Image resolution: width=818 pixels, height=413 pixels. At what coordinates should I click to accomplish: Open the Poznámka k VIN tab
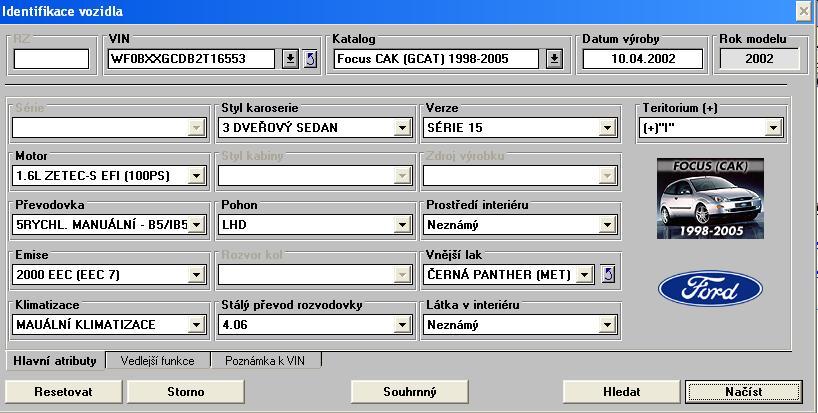(x=266, y=360)
